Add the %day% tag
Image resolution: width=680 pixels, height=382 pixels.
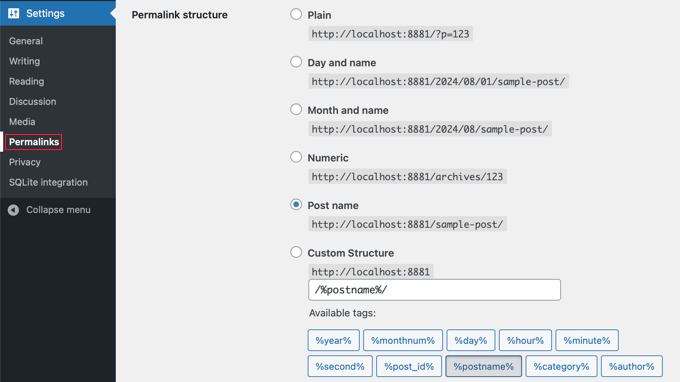coord(471,340)
